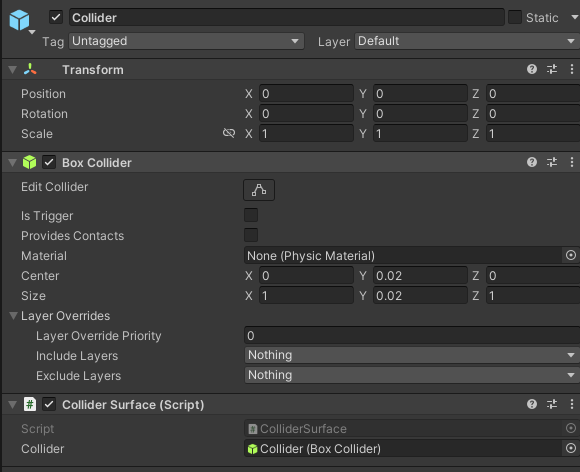Viewport: 580px width, 472px height.
Task: Enable the Static checkbox
Action: tap(515, 17)
